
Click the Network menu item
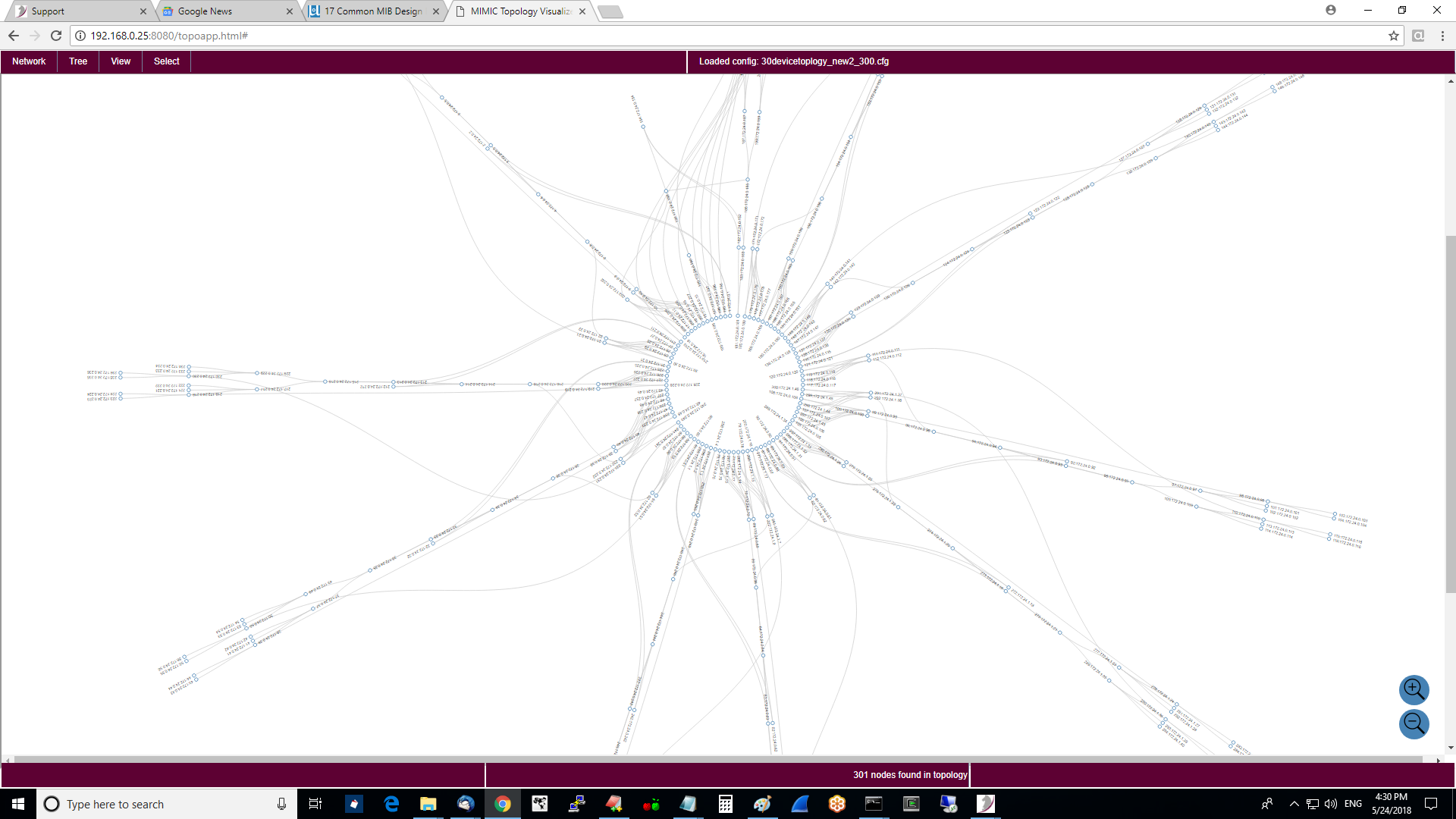pos(29,61)
